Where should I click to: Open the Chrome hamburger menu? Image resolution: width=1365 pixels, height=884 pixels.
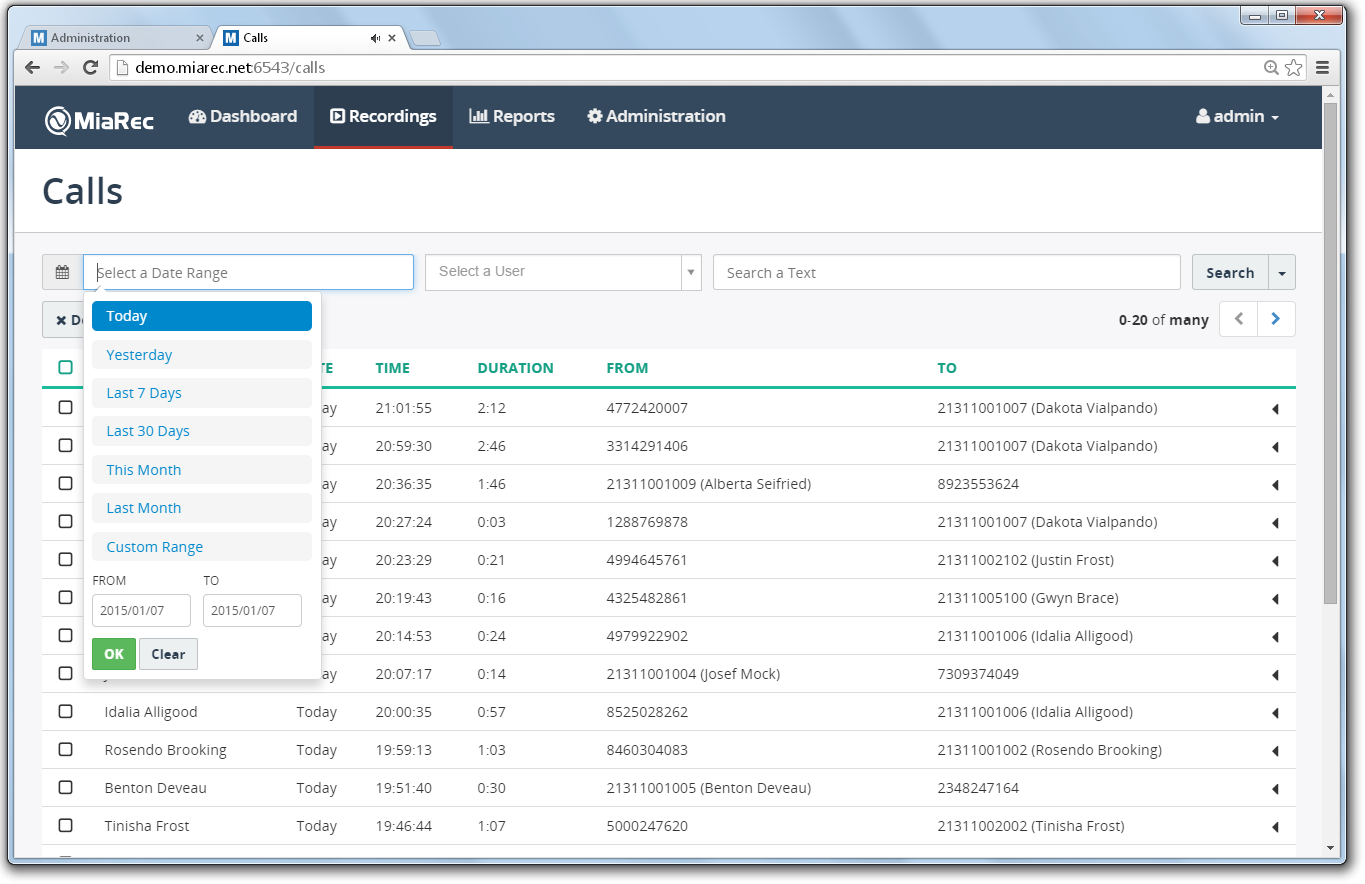click(1322, 68)
